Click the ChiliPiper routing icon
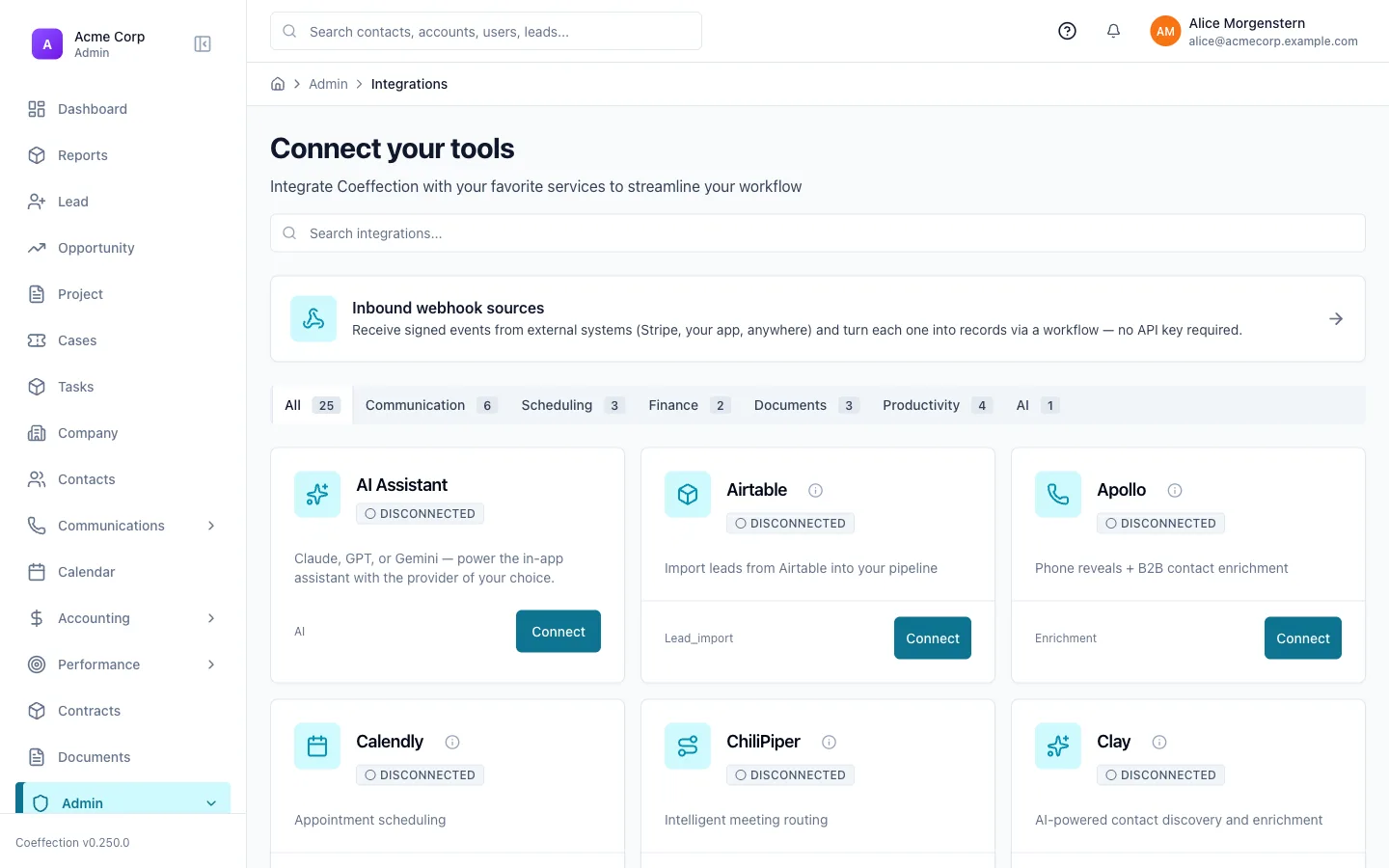 [688, 746]
